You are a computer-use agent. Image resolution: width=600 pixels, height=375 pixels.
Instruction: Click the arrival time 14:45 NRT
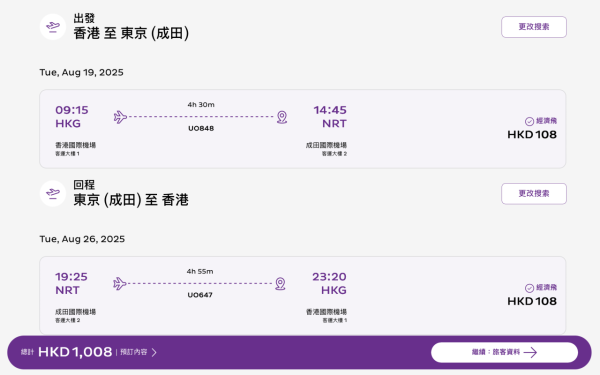(330, 117)
